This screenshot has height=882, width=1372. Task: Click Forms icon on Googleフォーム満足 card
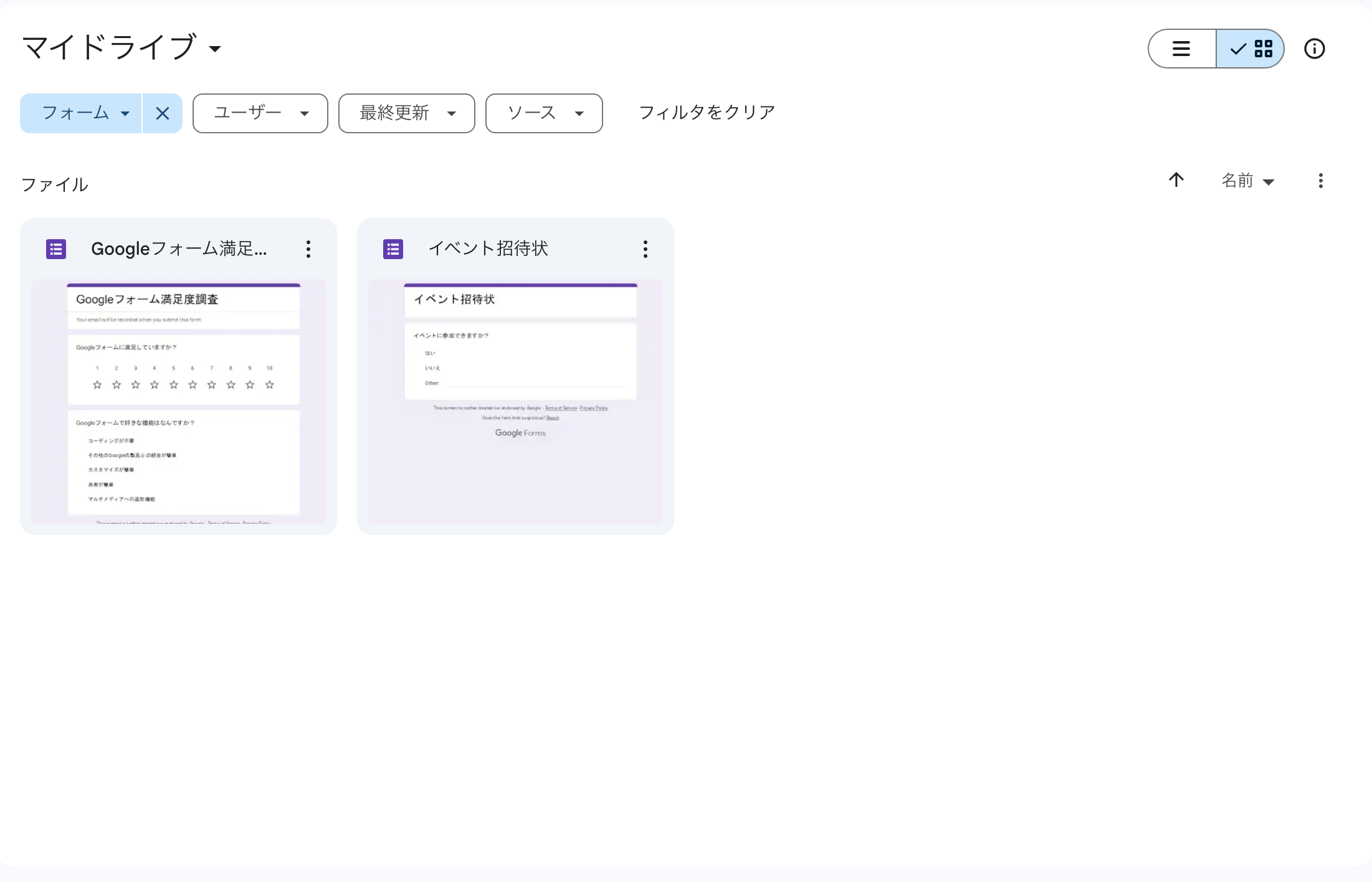tap(56, 249)
